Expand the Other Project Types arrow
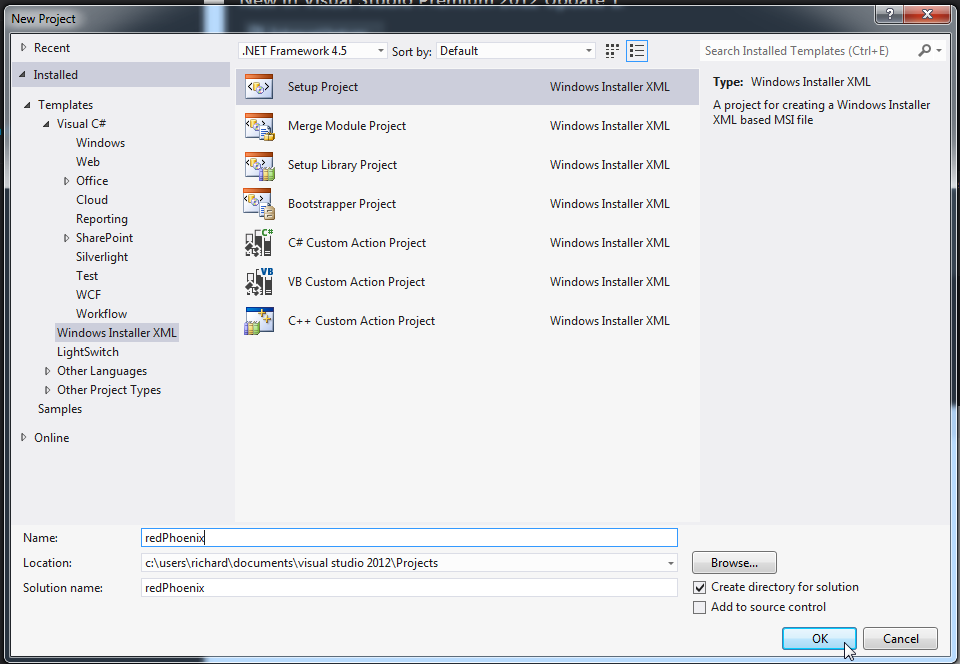The image size is (960, 664). click(x=47, y=390)
